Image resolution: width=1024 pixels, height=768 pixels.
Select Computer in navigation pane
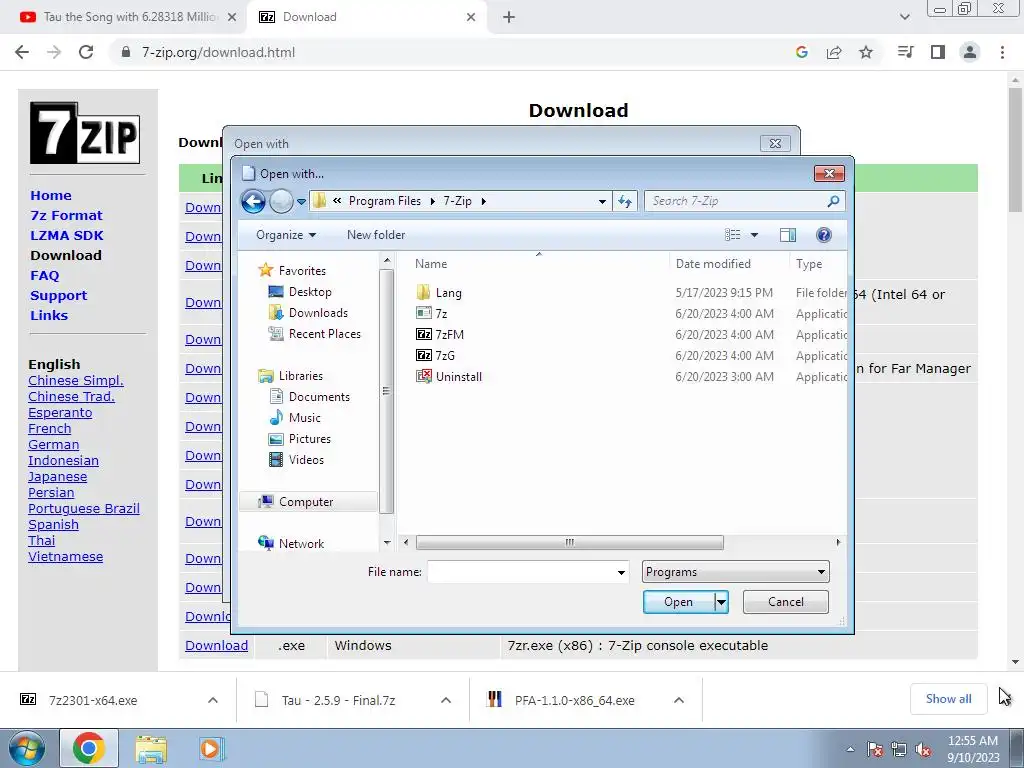click(306, 502)
